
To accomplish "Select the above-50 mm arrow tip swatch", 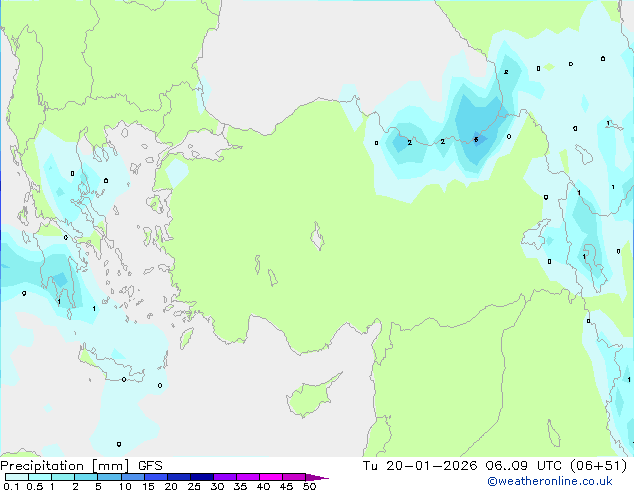I will 317,477.
